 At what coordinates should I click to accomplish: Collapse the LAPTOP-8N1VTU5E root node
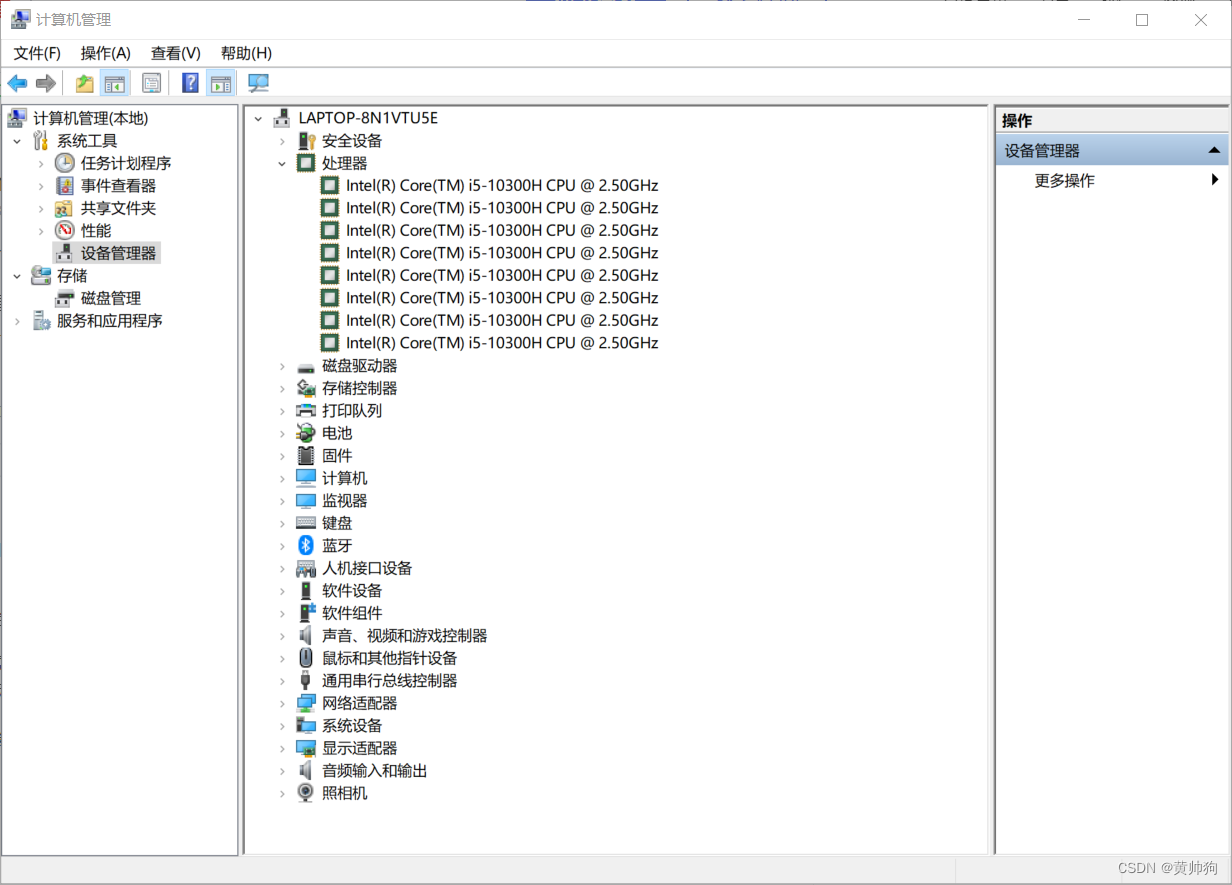pyautogui.click(x=258, y=118)
